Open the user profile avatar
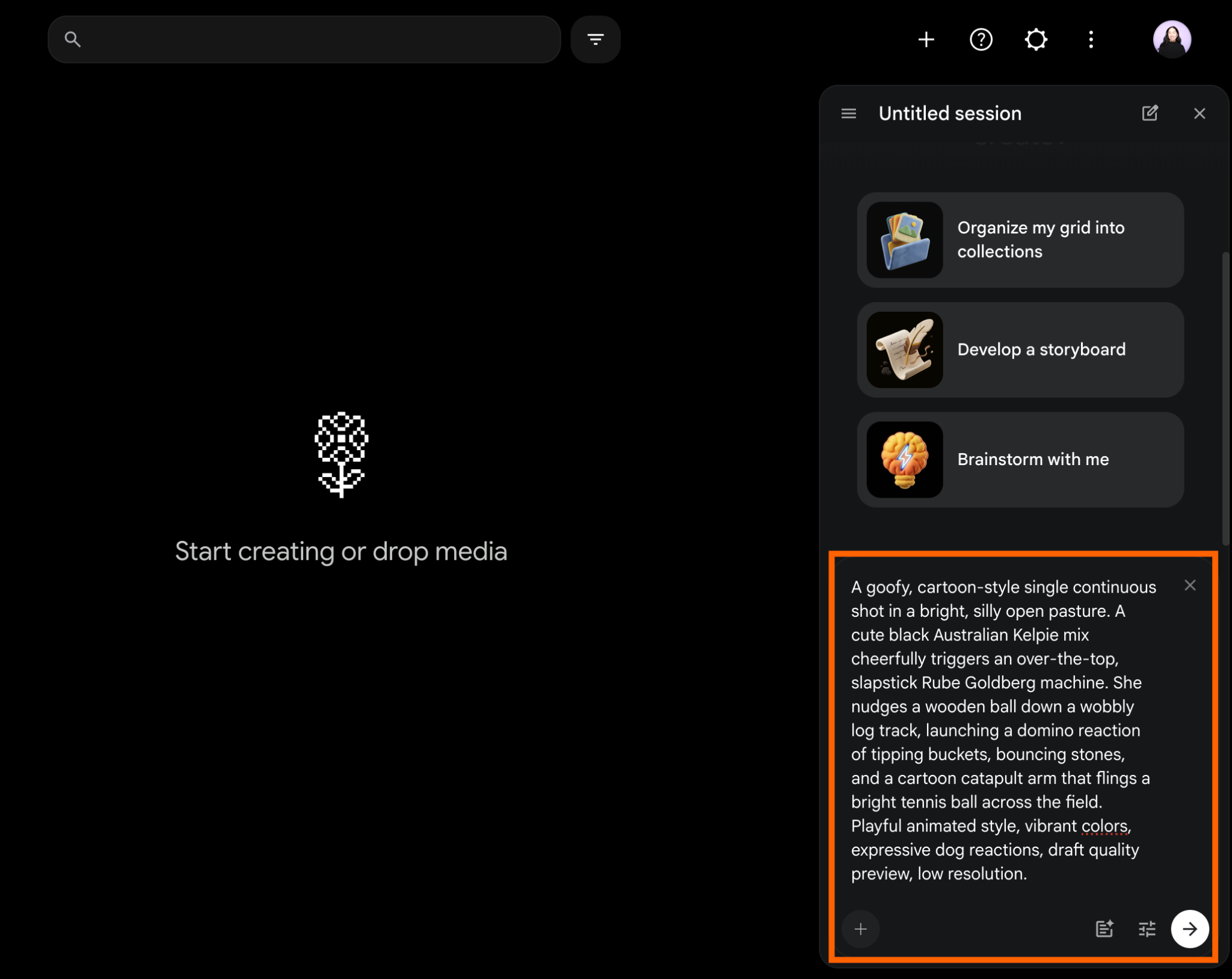 click(x=1172, y=40)
